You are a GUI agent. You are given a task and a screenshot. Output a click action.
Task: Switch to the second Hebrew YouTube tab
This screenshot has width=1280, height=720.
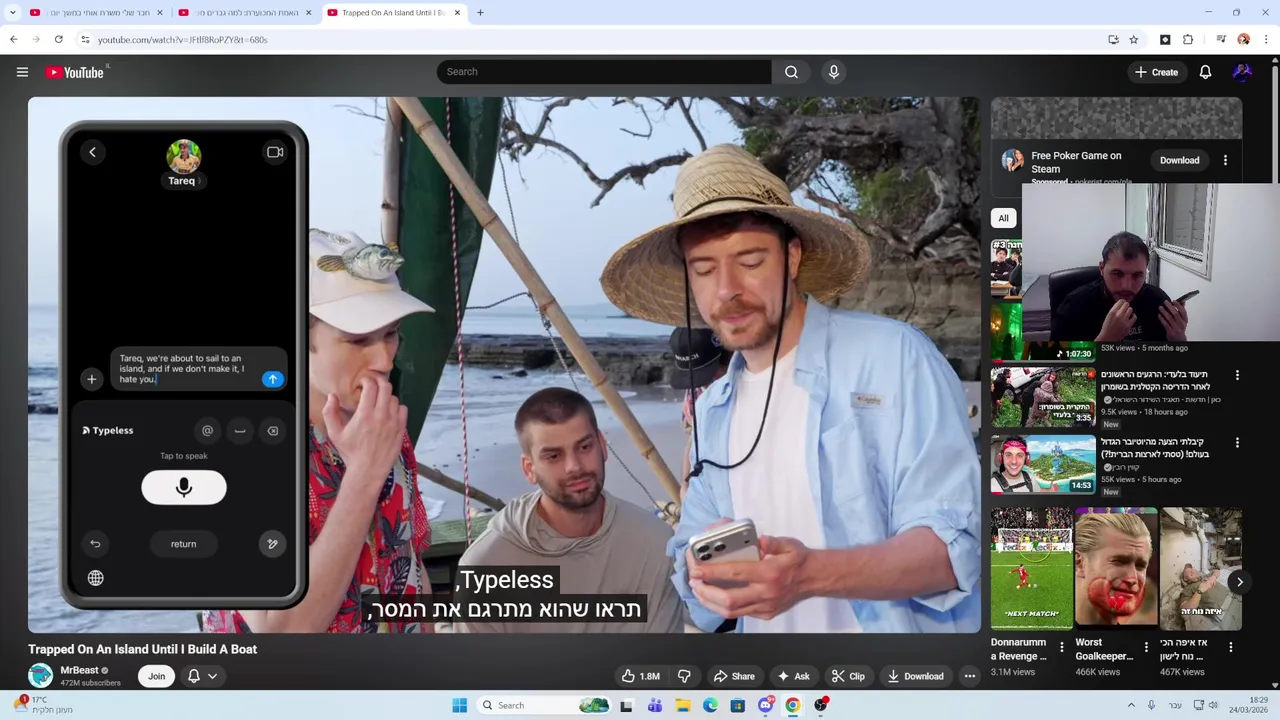(244, 13)
